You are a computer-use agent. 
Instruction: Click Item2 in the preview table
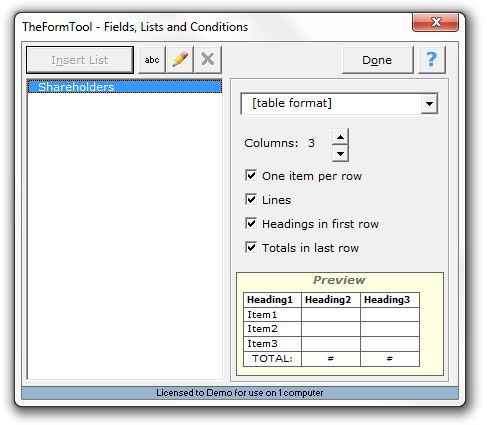272,329
